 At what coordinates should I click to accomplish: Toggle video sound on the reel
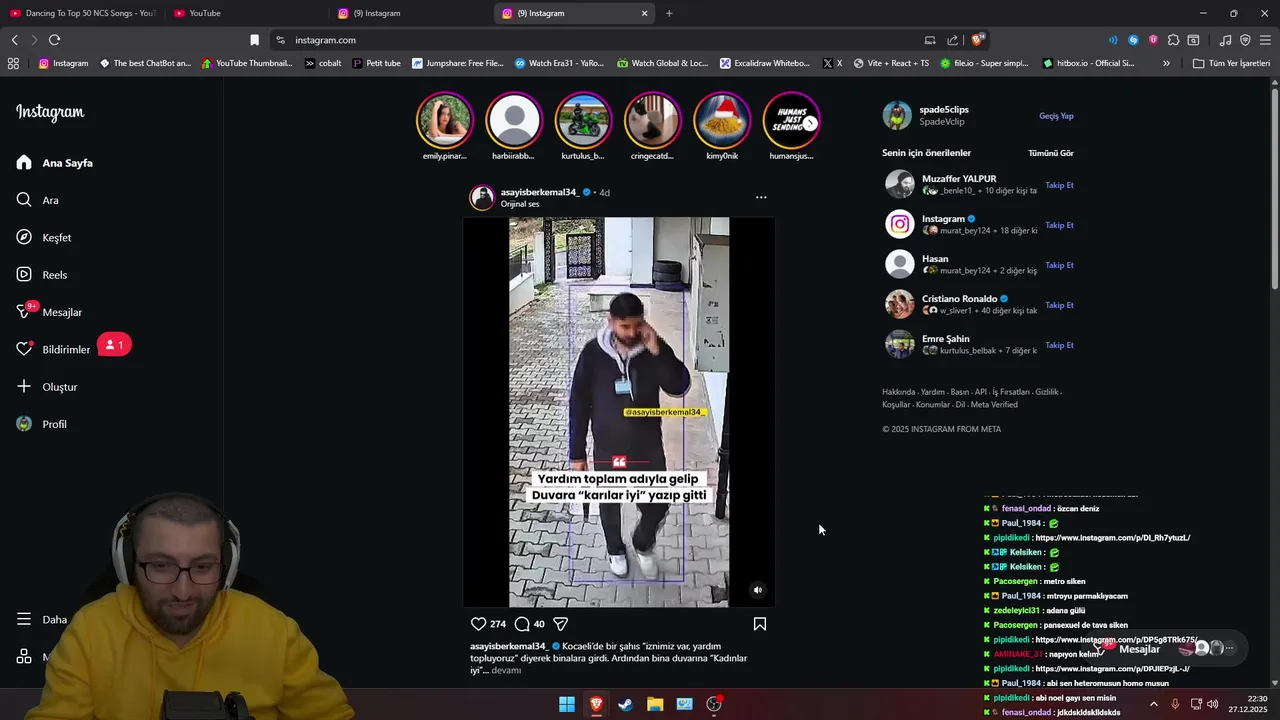coord(757,590)
